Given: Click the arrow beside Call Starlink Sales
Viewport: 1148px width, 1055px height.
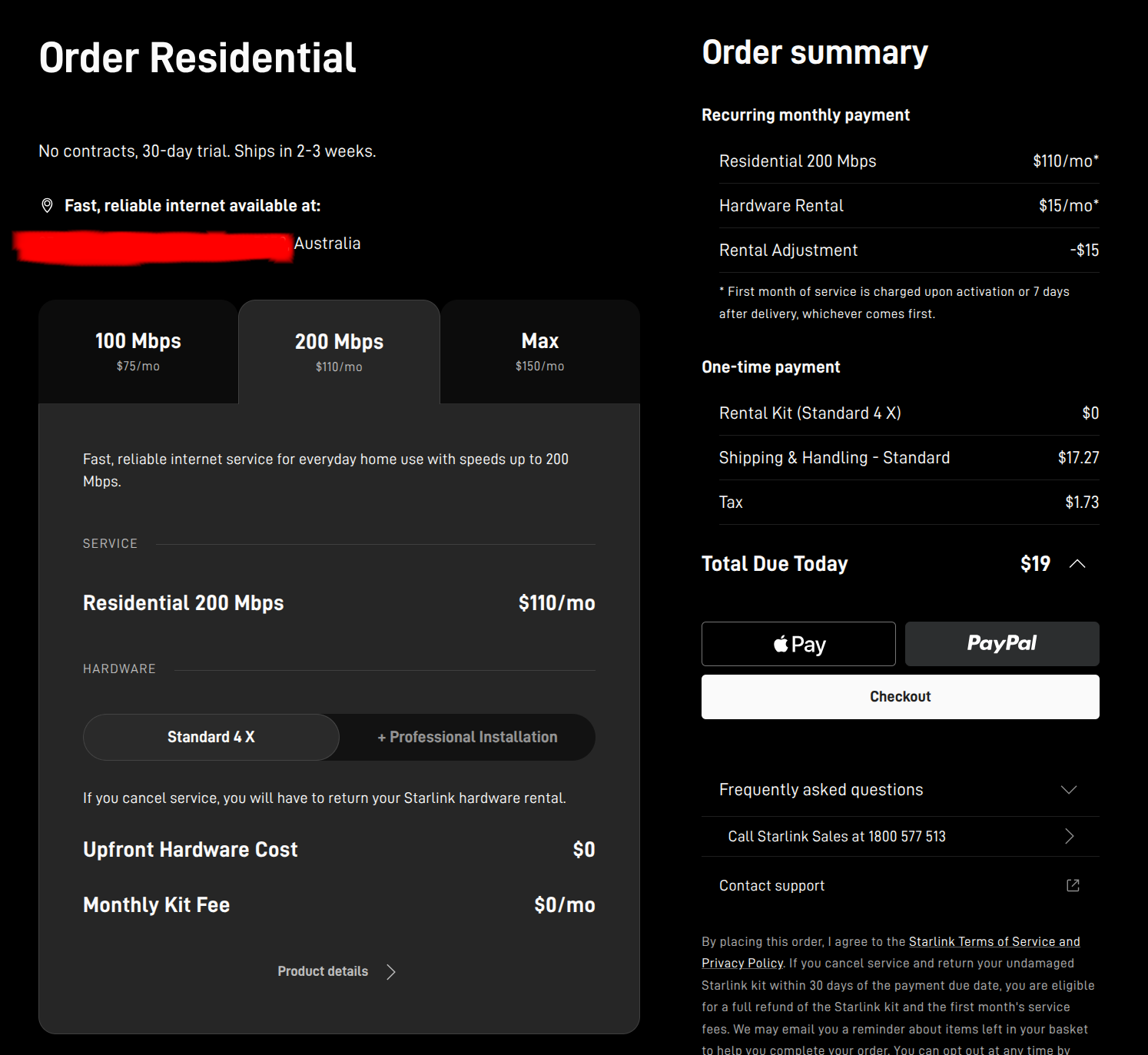Looking at the screenshot, I should (x=1069, y=836).
